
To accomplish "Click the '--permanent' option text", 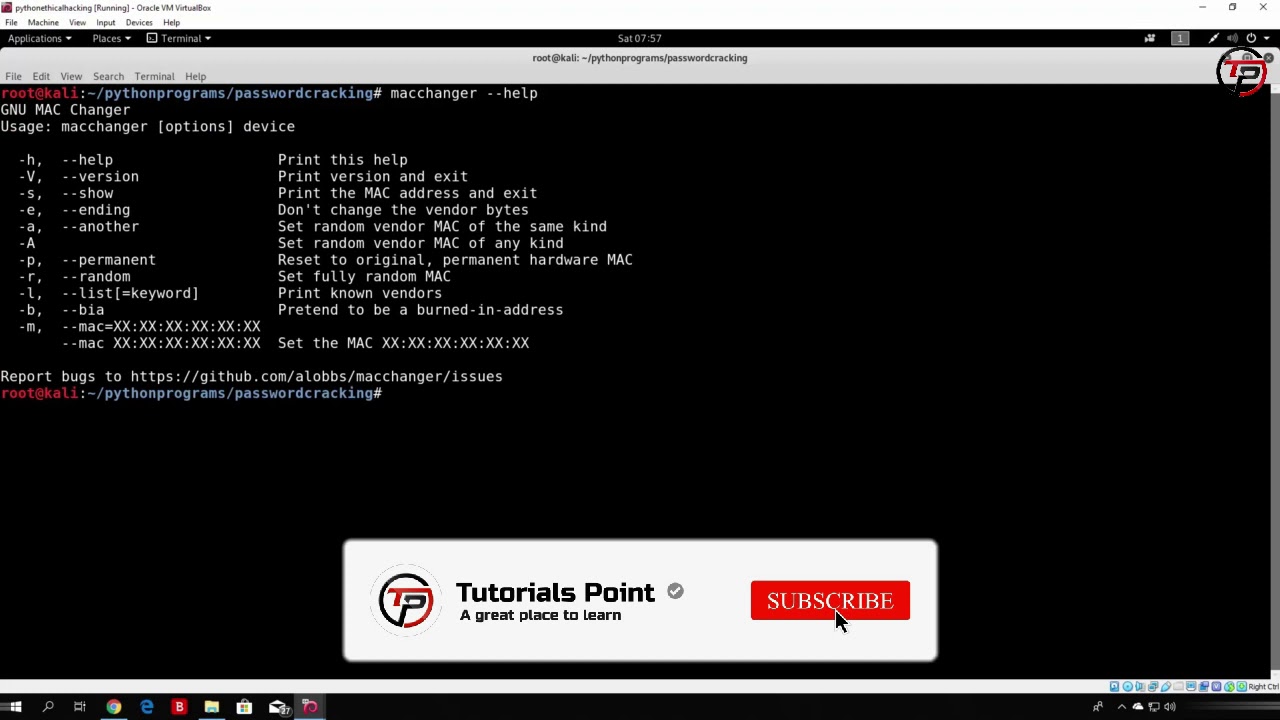I will point(109,260).
